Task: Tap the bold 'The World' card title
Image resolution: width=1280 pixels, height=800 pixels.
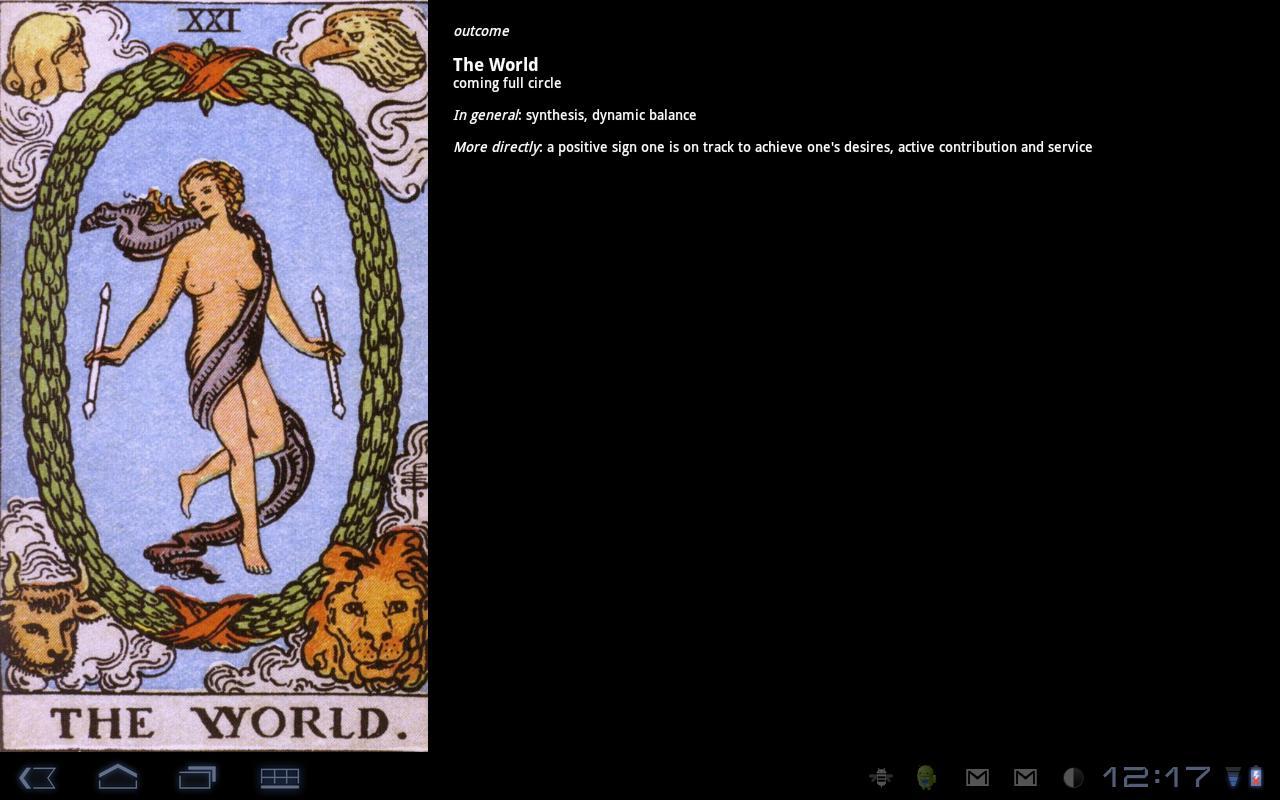Action: tap(495, 64)
